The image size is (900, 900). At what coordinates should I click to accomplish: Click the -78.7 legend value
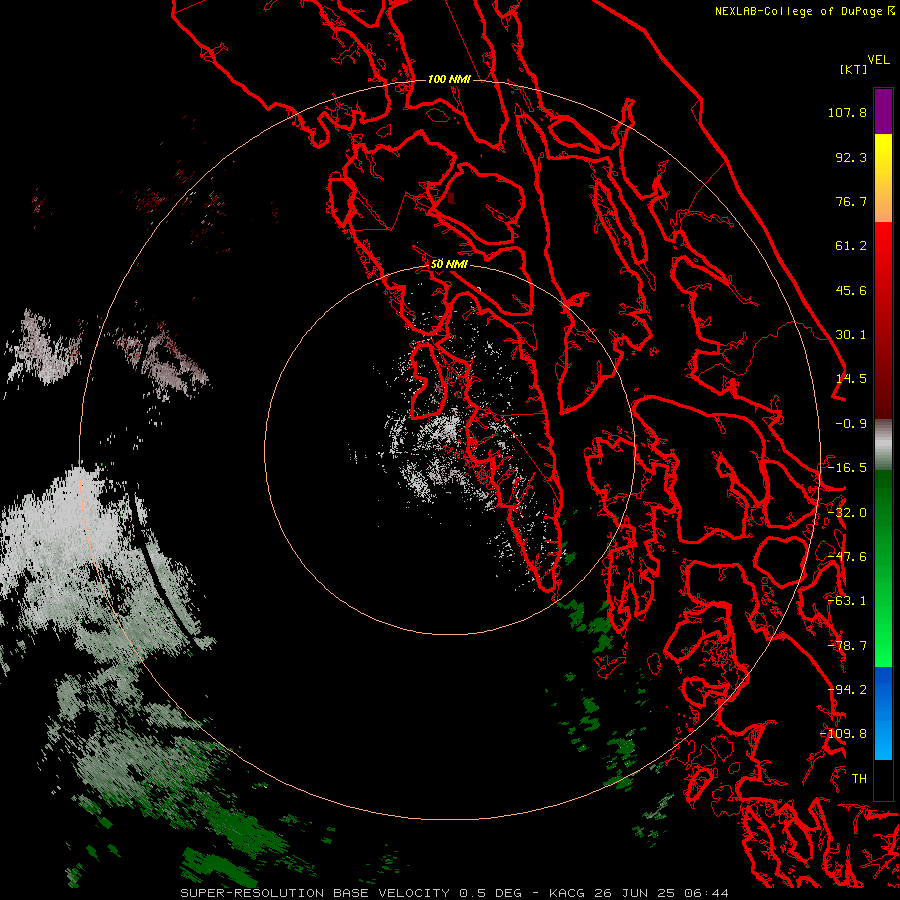click(x=847, y=646)
